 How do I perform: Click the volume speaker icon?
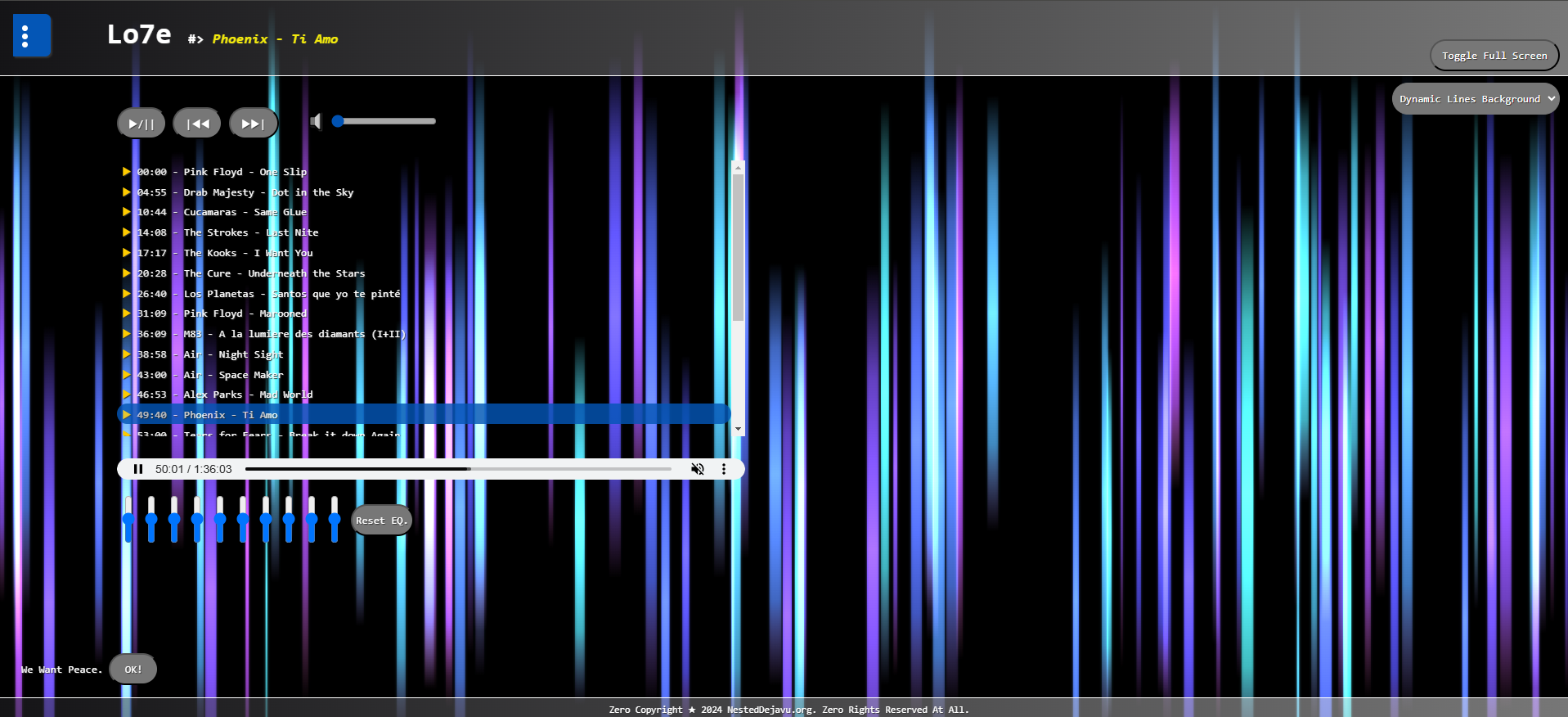coord(316,122)
